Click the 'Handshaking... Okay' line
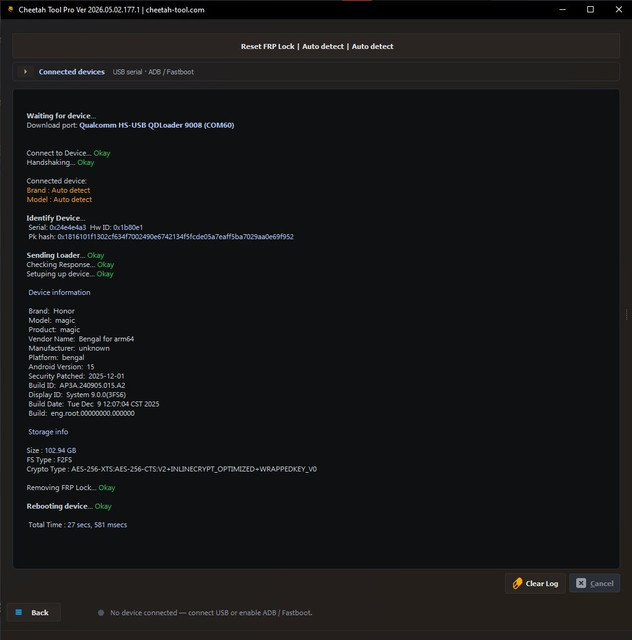 click(x=60, y=162)
